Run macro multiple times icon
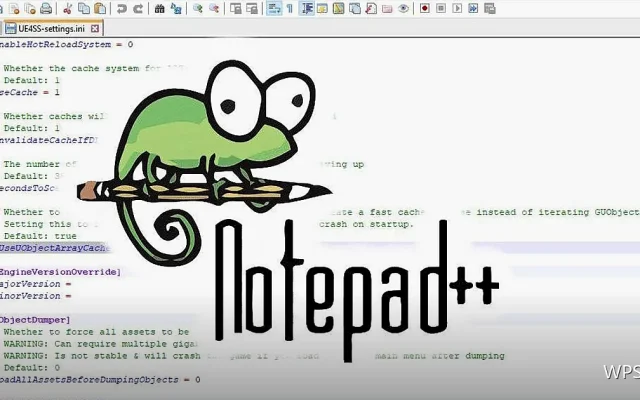The width and height of the screenshot is (640, 400). click(473, 8)
